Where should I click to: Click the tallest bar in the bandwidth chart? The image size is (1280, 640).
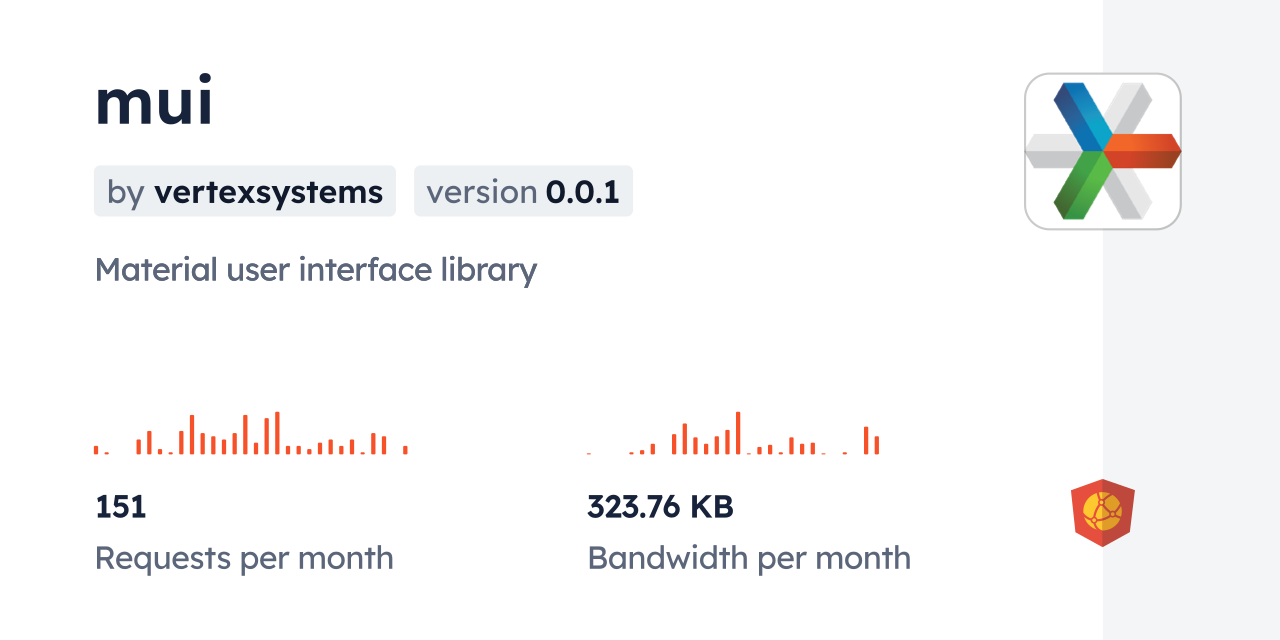pos(738,433)
